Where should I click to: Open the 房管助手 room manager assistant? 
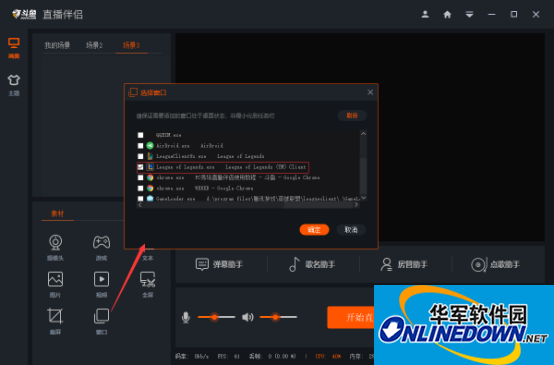(404, 264)
